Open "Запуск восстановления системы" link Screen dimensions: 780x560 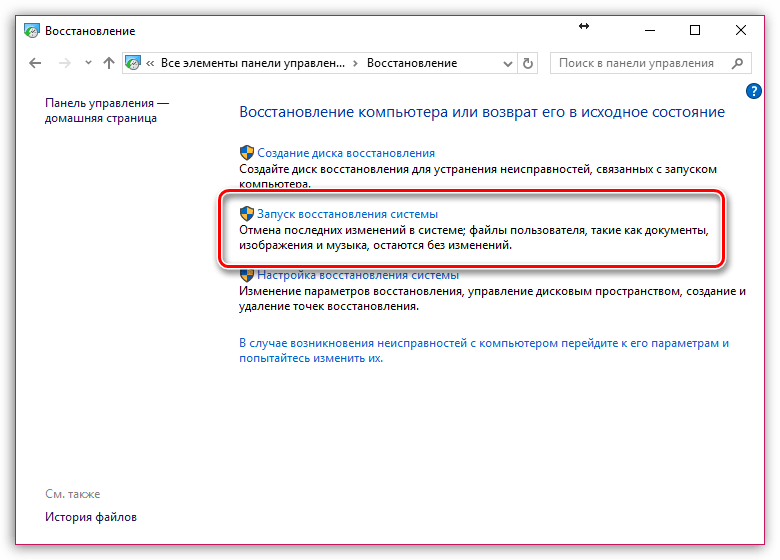coord(347,214)
